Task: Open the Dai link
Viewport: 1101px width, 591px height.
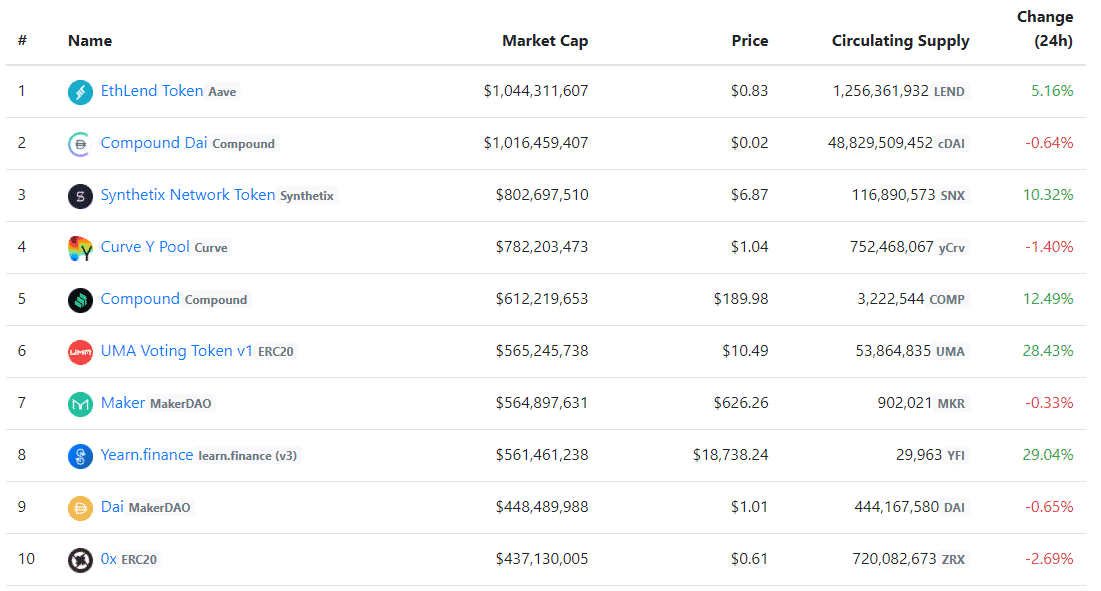Action: [112, 506]
